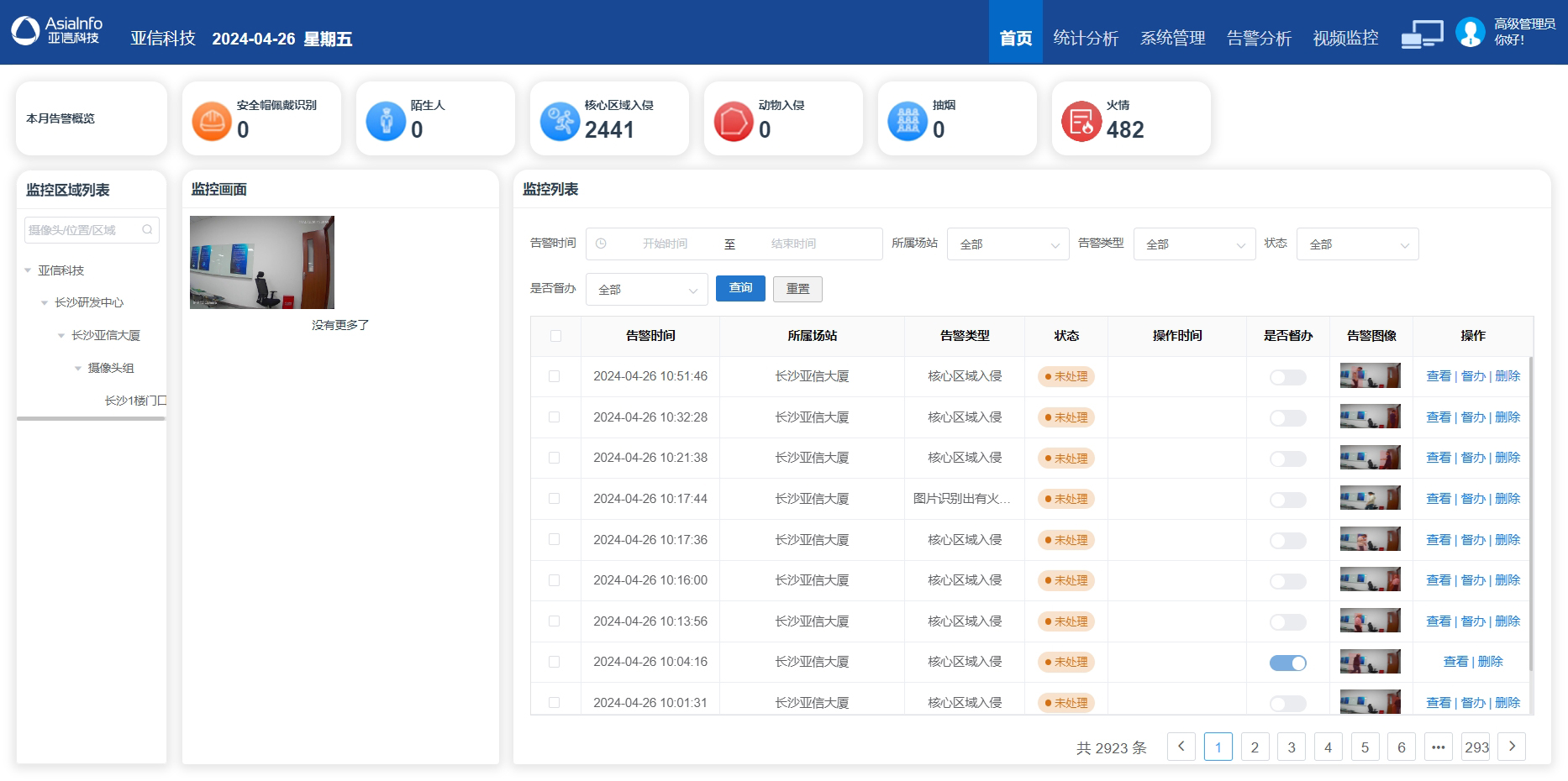
Task: Open the 视频监控 menu tab
Action: 1345,38
